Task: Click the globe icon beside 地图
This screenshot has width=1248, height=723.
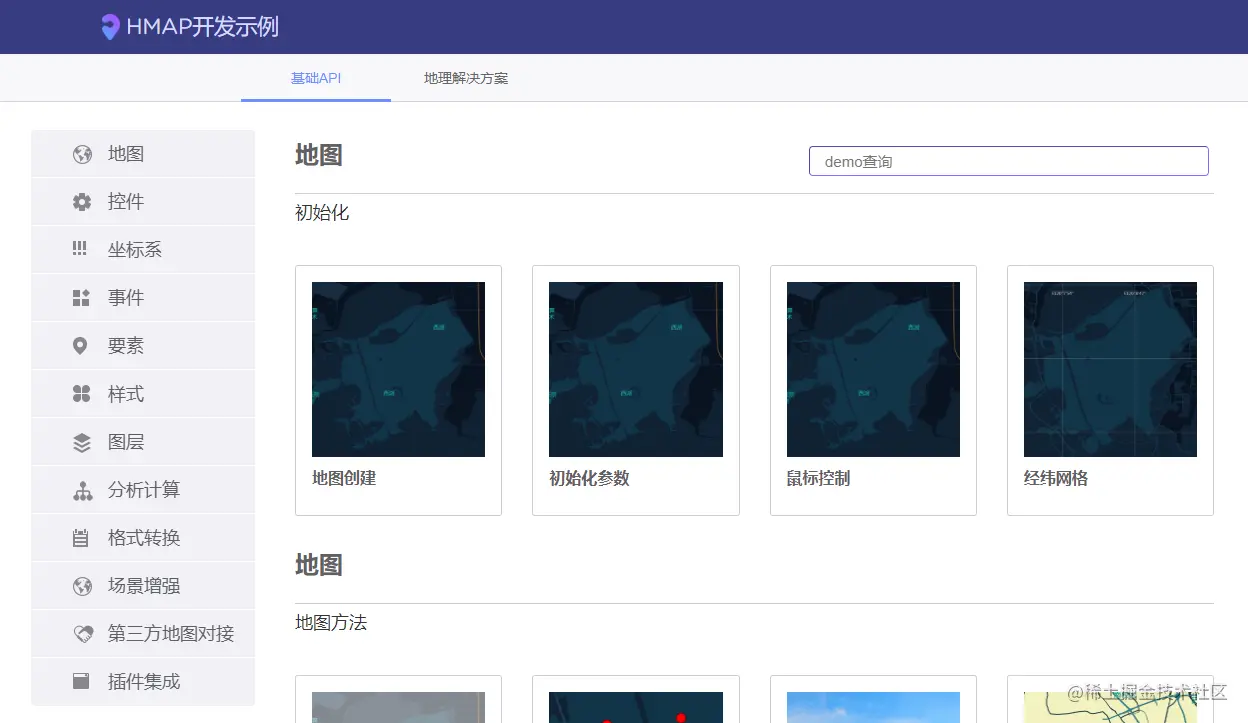Action: tap(82, 154)
